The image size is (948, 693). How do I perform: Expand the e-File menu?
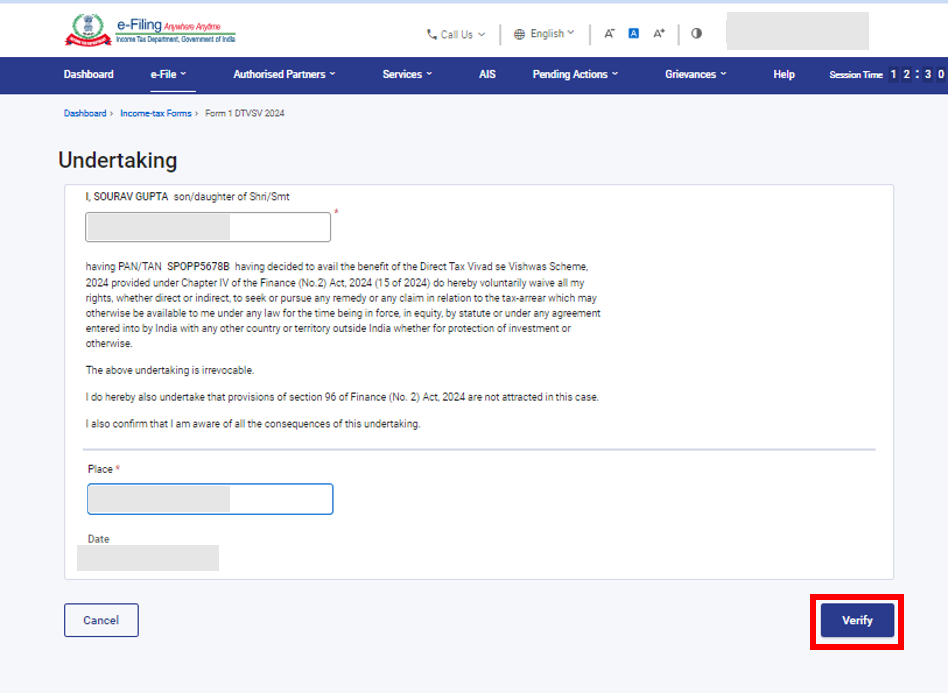tap(168, 75)
